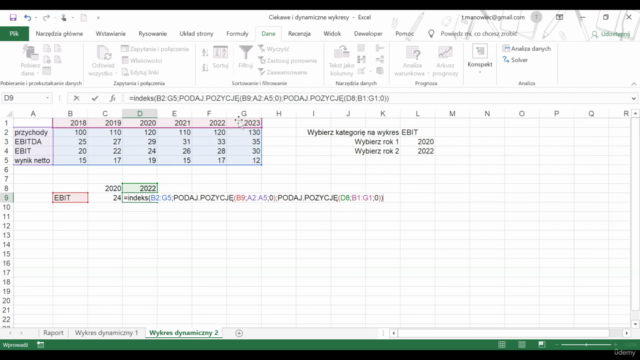Click cell L3 with value 2020
This screenshot has height=360, width=640.
point(417,142)
